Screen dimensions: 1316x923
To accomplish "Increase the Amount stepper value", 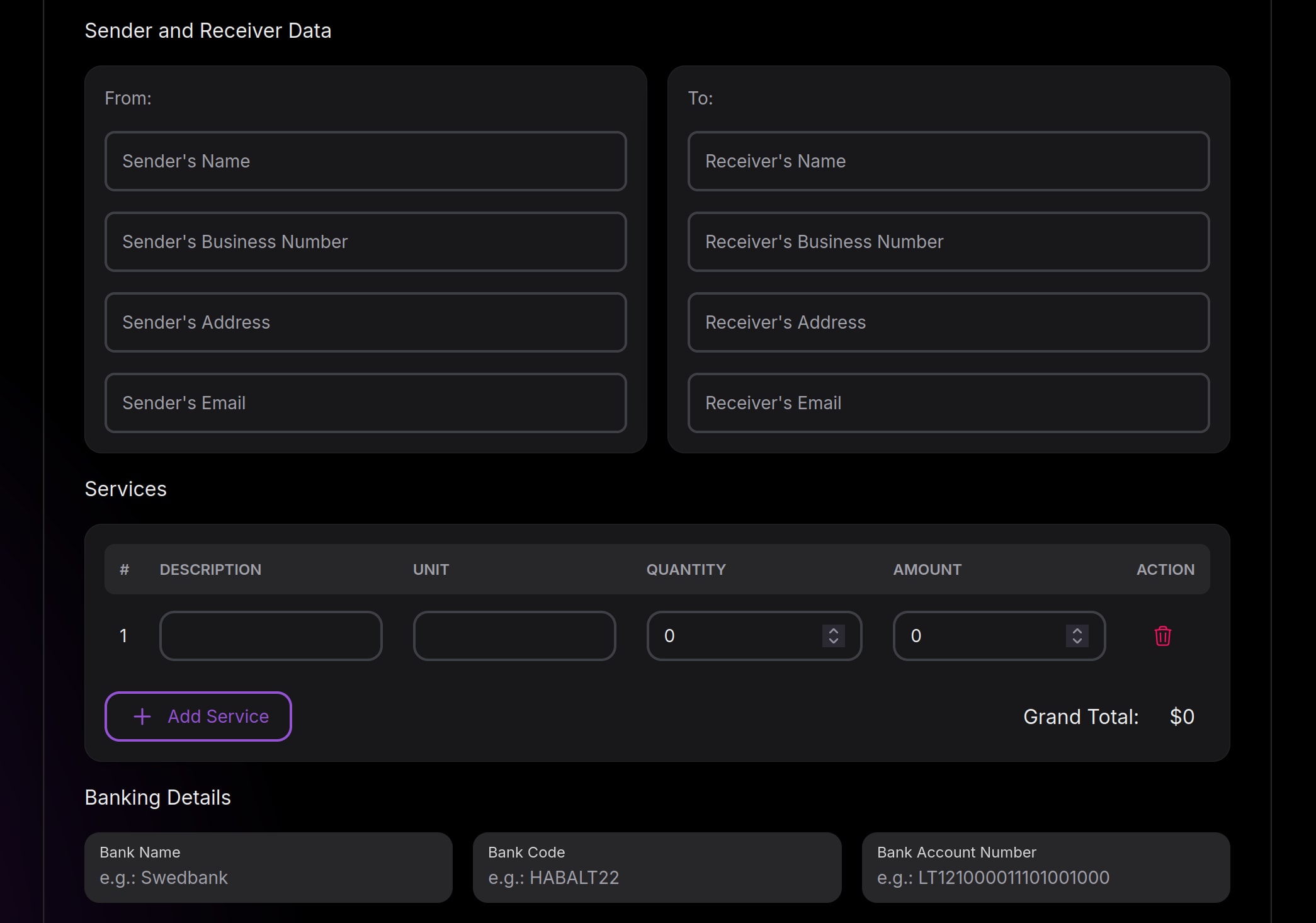I will [x=1077, y=630].
